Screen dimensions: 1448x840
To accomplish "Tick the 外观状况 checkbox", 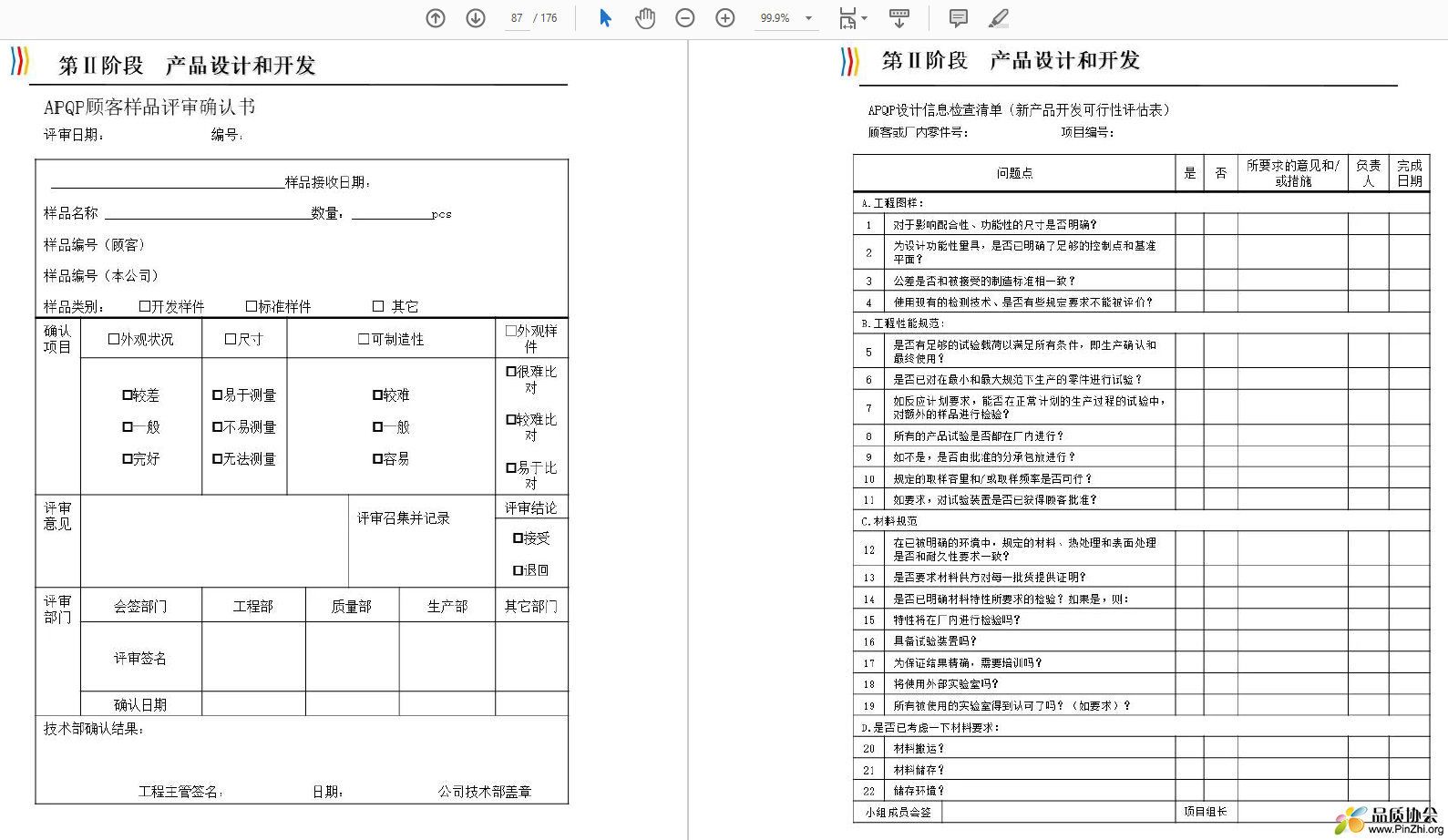I will (113, 339).
